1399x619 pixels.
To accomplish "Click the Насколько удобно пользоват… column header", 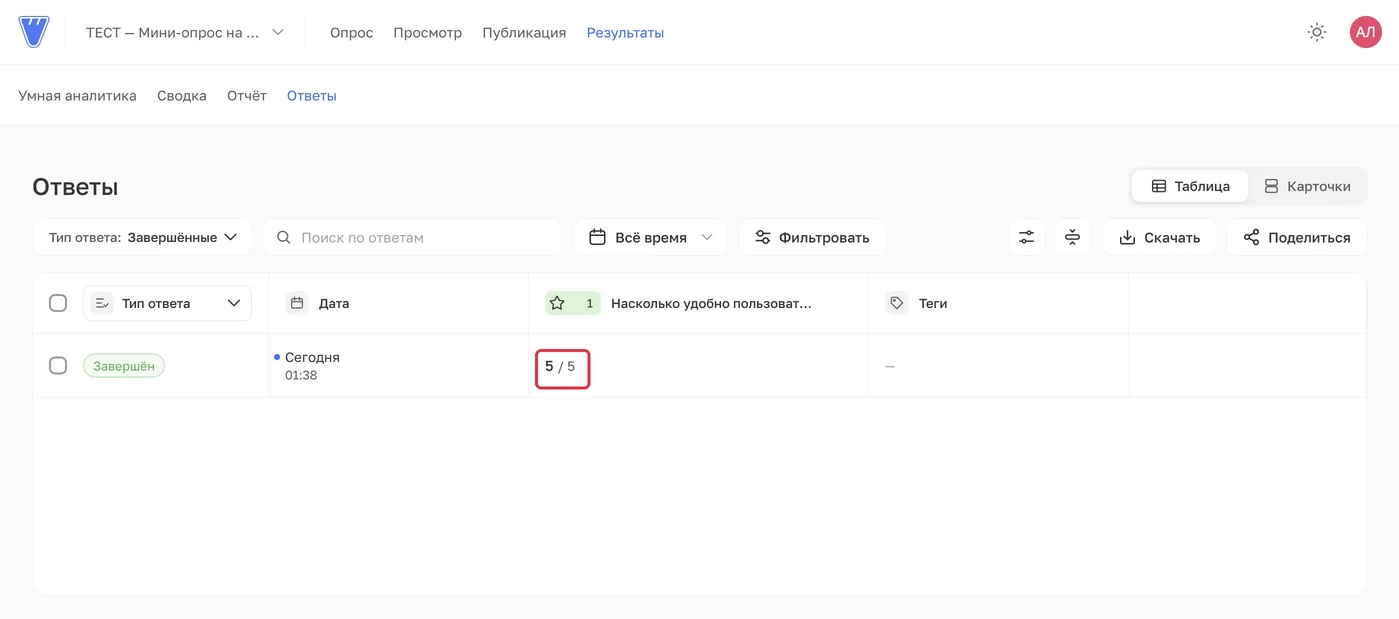I will pos(711,303).
